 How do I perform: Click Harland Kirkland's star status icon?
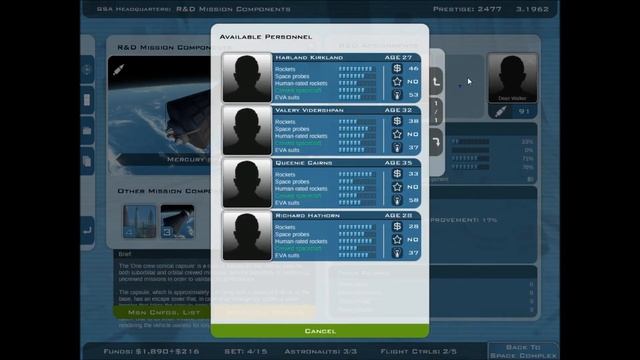coord(397,82)
